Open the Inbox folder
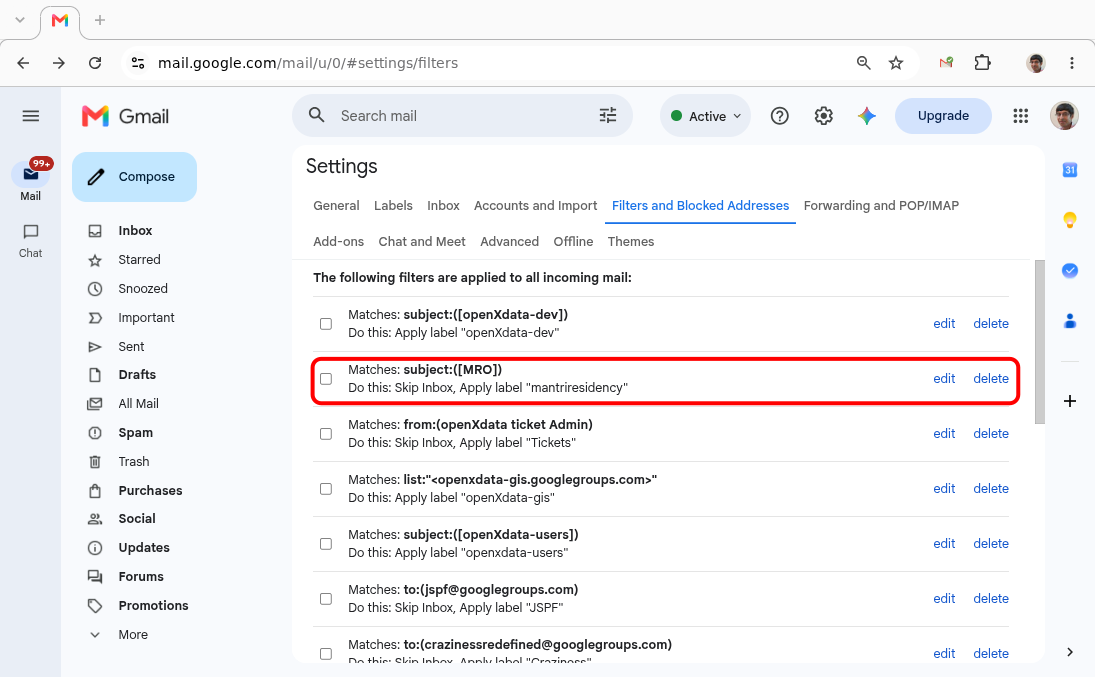The image size is (1095, 677). pos(135,231)
